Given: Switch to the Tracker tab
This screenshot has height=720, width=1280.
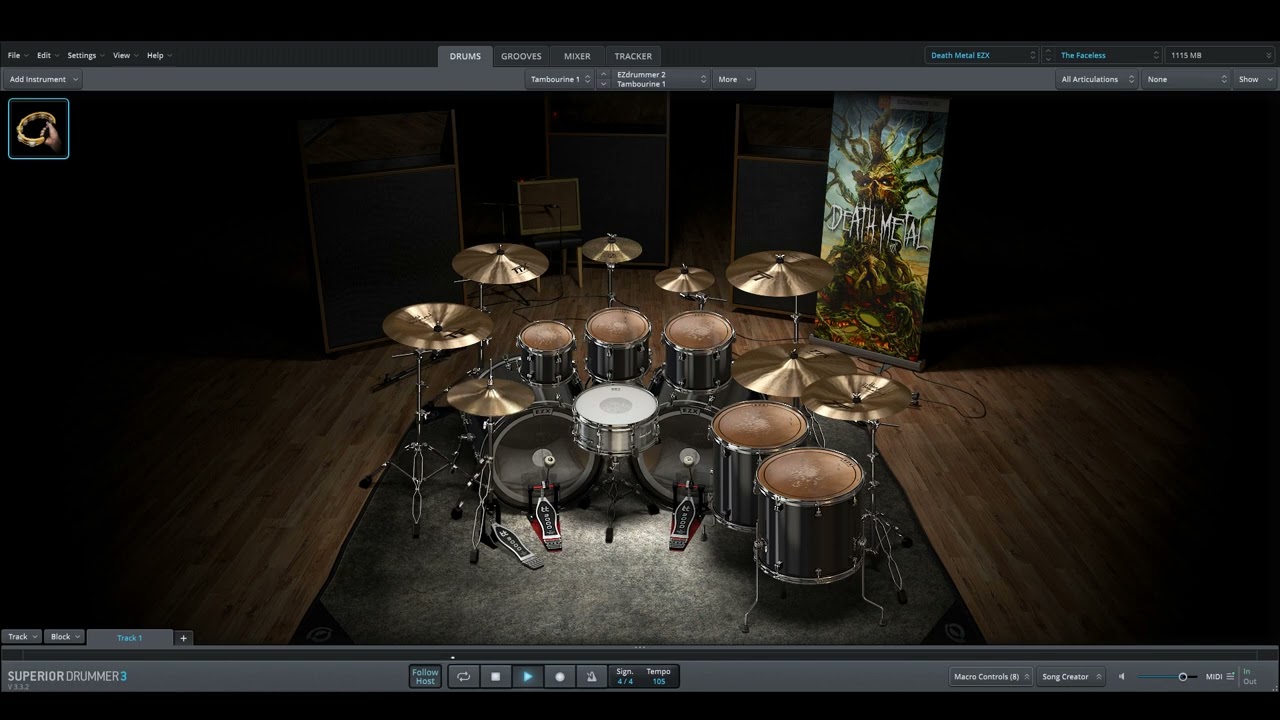Looking at the screenshot, I should tap(633, 56).
